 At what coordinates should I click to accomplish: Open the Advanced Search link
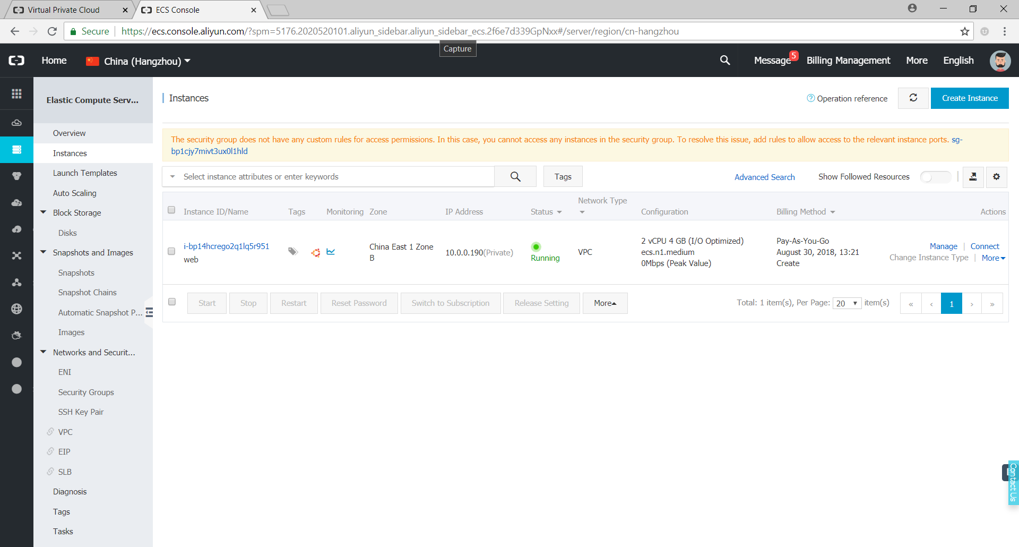pos(764,177)
